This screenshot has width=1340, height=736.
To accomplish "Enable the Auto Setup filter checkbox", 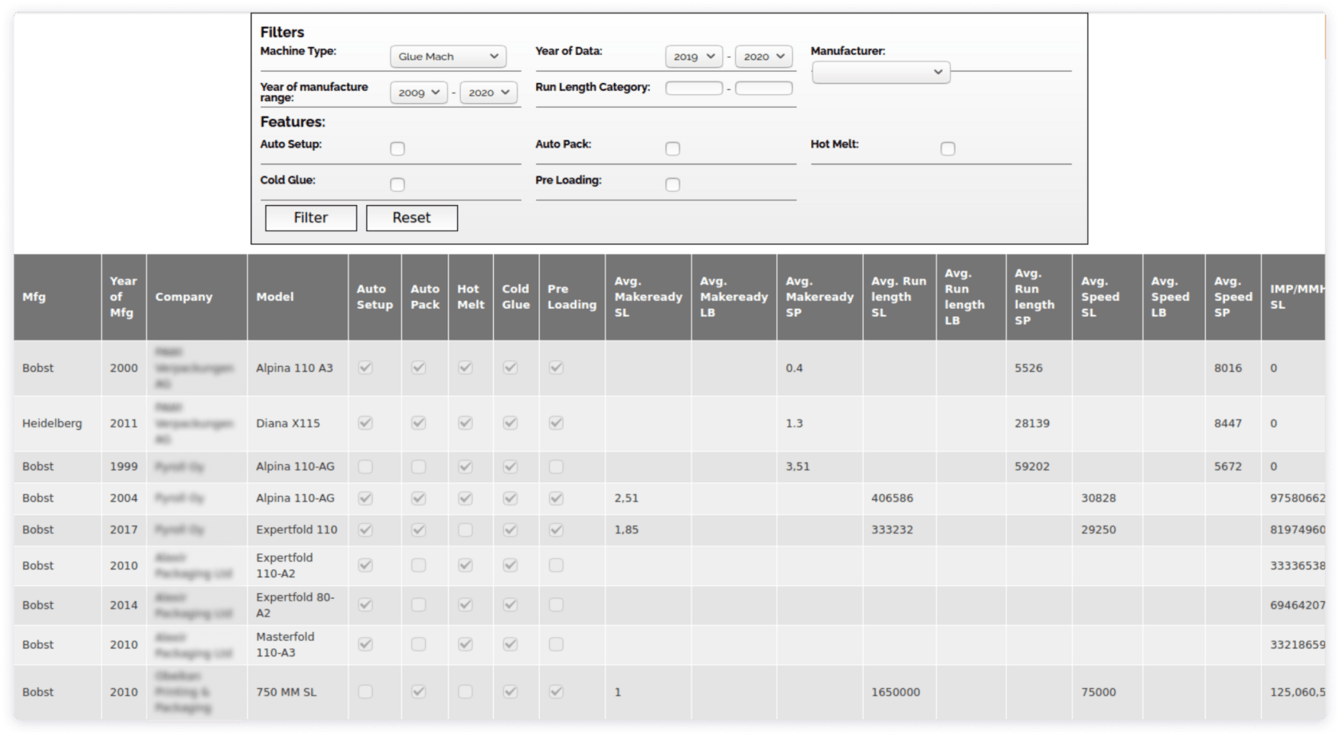I will (397, 148).
